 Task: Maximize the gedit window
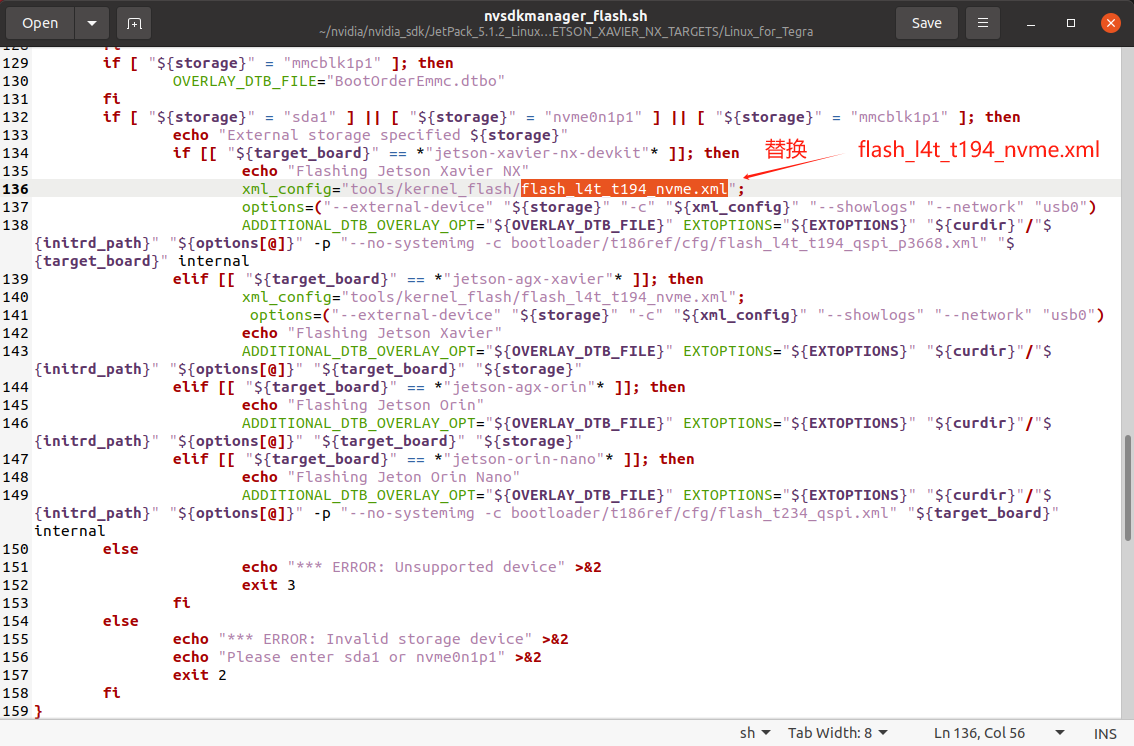tap(1071, 23)
